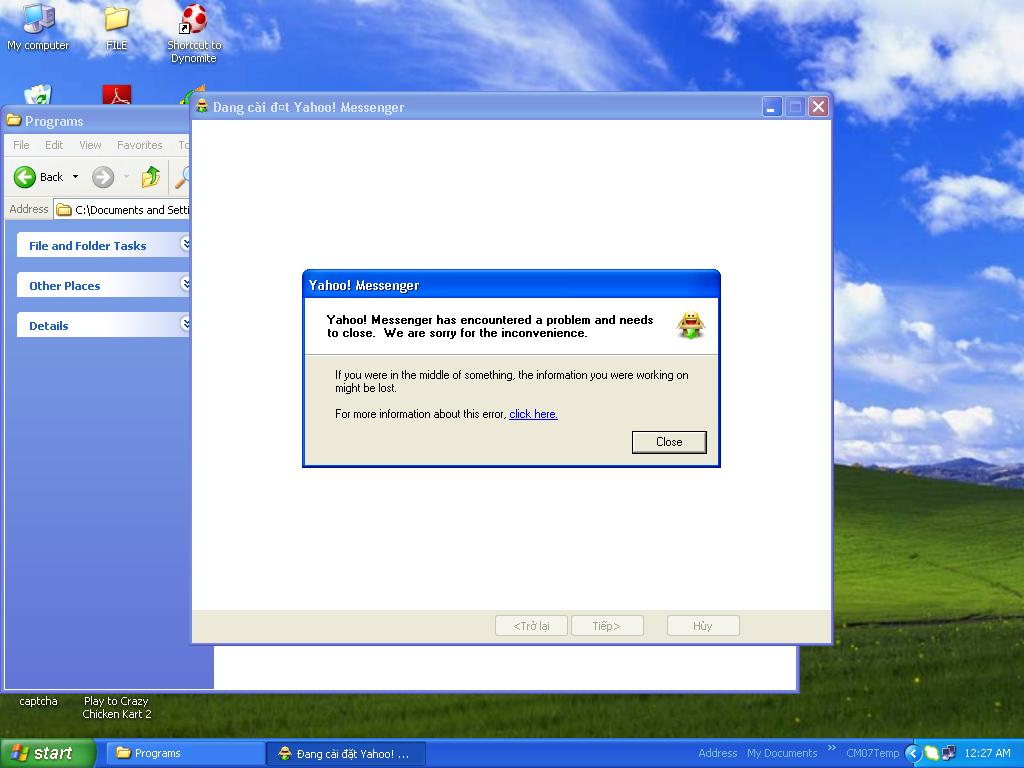Click the tray arrow to show hidden icons
Screen dimensions: 1024x768
pos(912,753)
